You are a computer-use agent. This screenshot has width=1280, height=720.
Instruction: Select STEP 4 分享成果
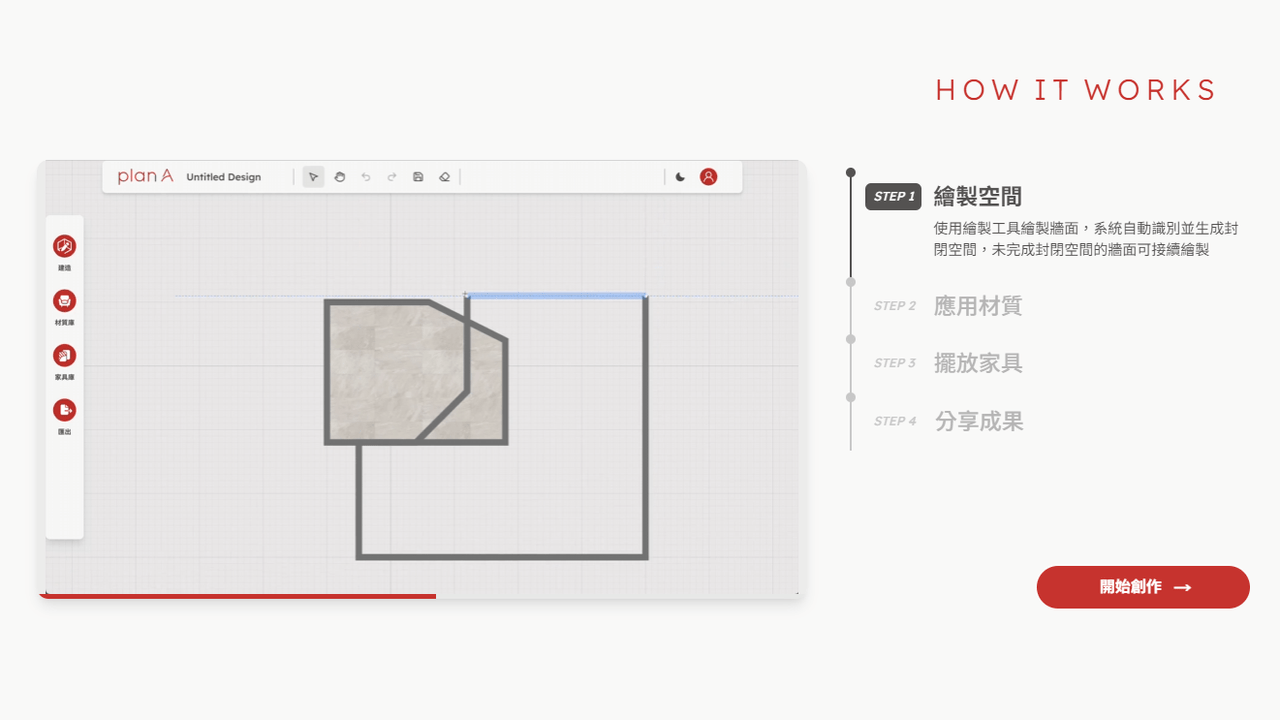[x=977, y=421]
